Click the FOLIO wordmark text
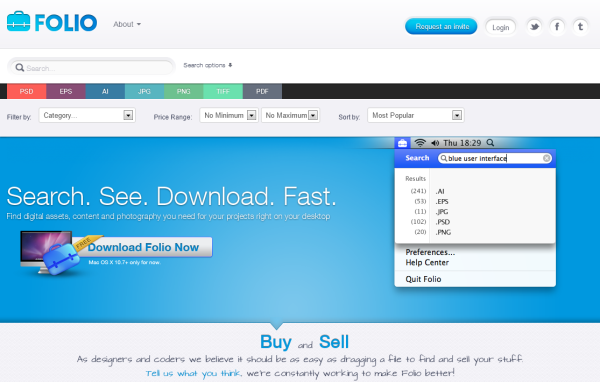600x382 pixels. click(x=66, y=23)
